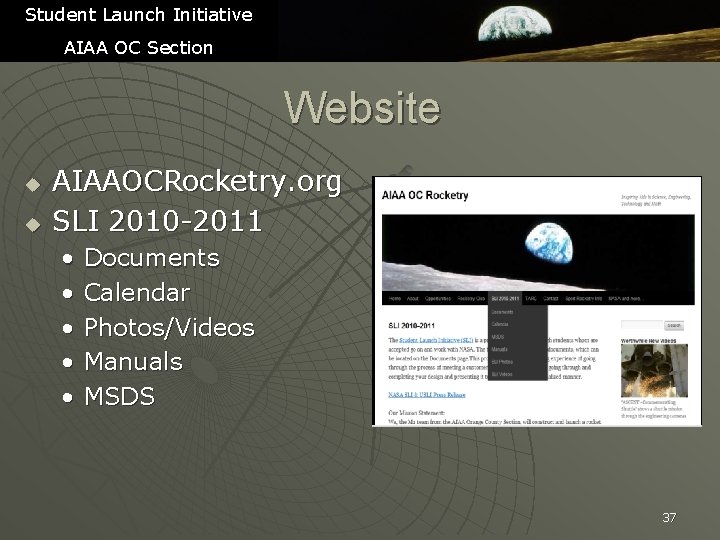The height and width of the screenshot is (540, 720).
Task: Choose Calendar from the SLI dropdown
Action: (x=500, y=324)
